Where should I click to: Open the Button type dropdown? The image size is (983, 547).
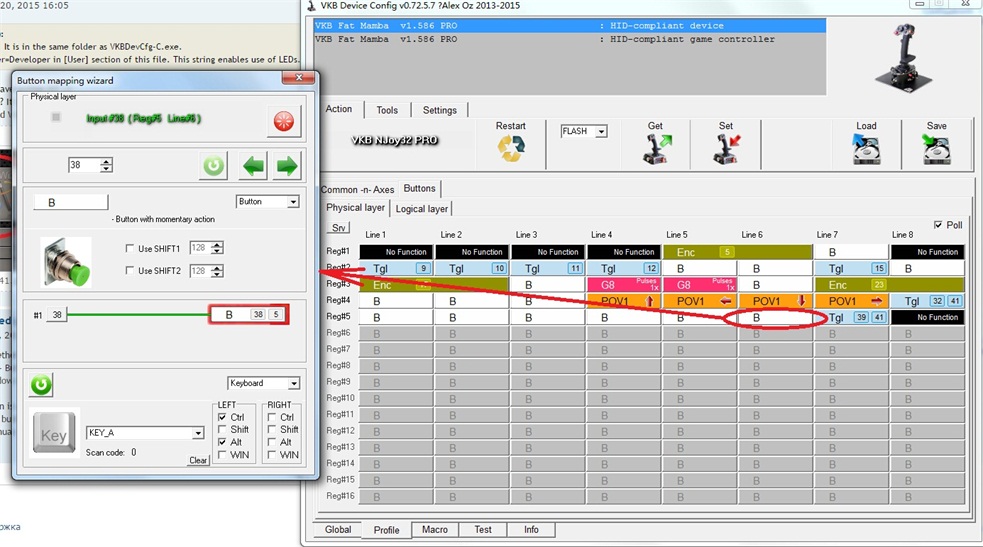coord(293,202)
